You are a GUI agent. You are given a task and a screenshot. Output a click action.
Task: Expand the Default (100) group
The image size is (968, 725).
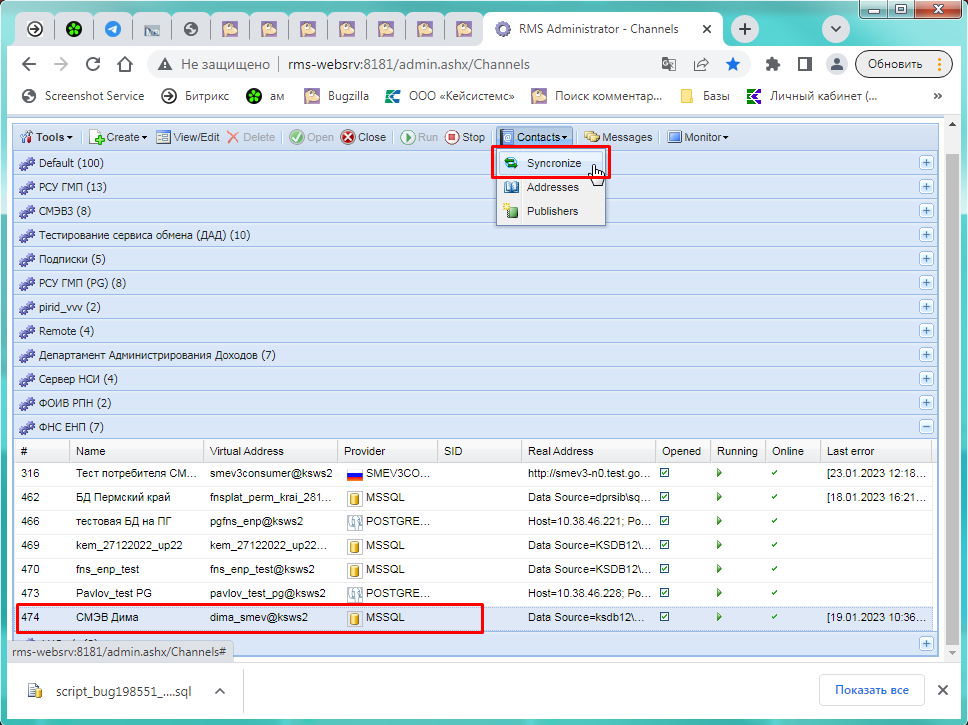tap(926, 163)
